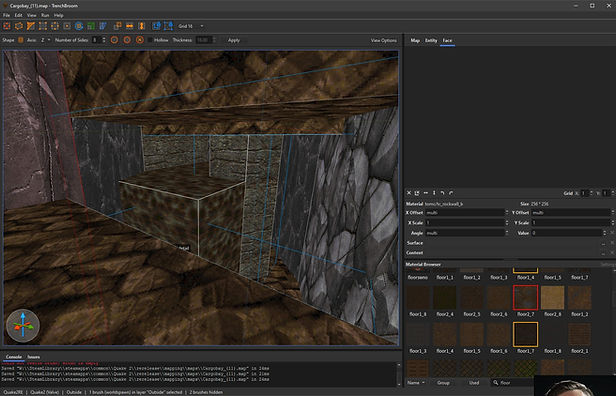616x396 pixels.
Task: Activate the Edge tool
Action: (55, 26)
